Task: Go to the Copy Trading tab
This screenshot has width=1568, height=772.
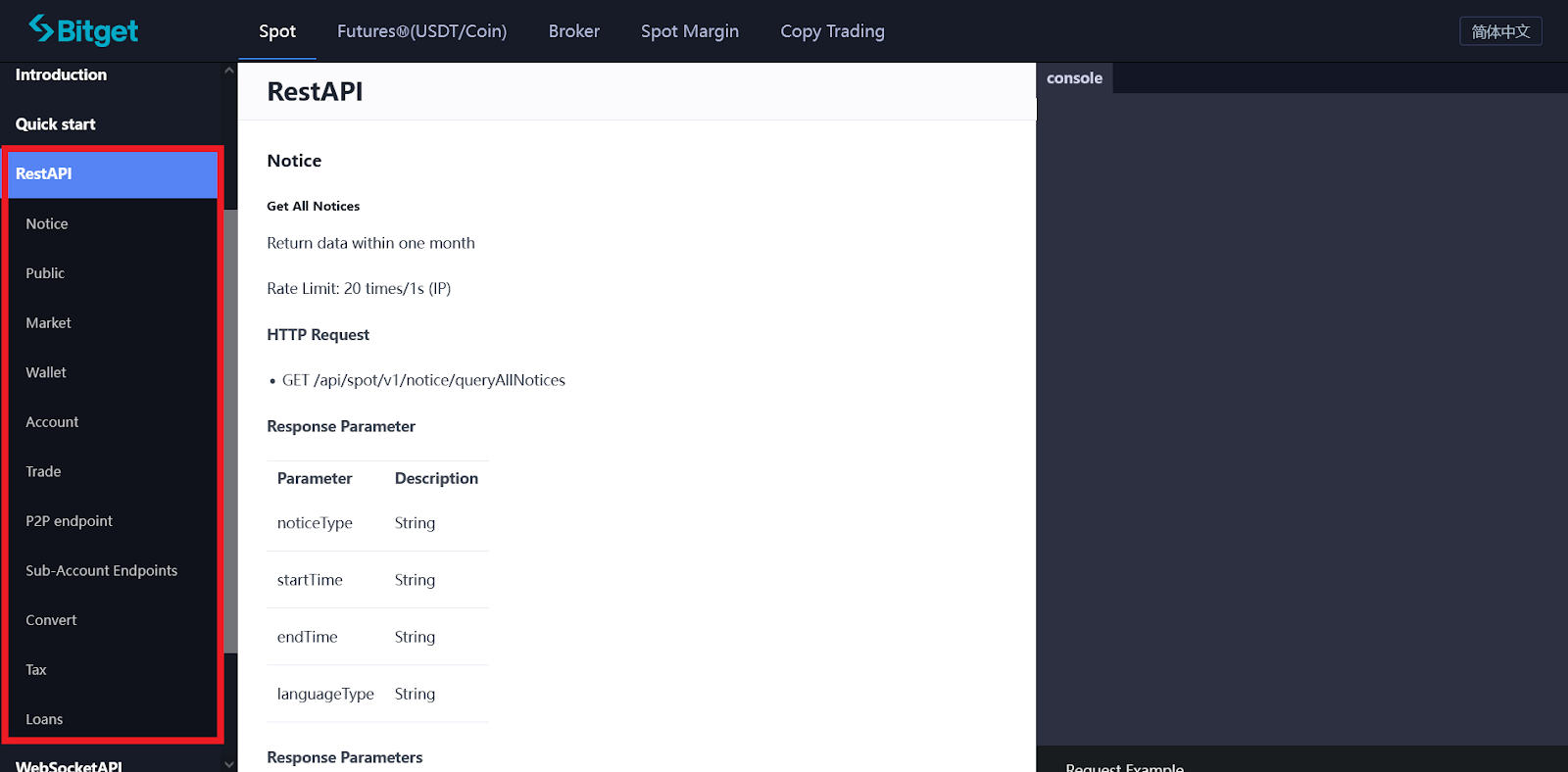Action: pos(832,31)
